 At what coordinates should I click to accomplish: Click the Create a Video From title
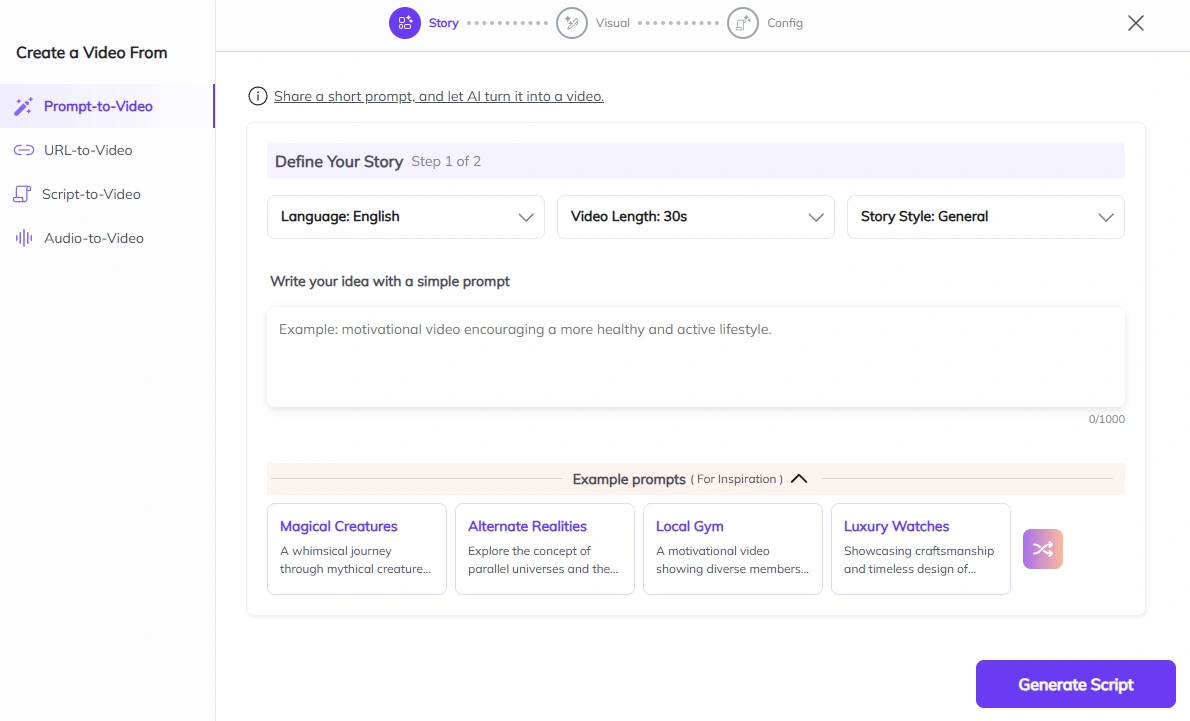(92, 52)
